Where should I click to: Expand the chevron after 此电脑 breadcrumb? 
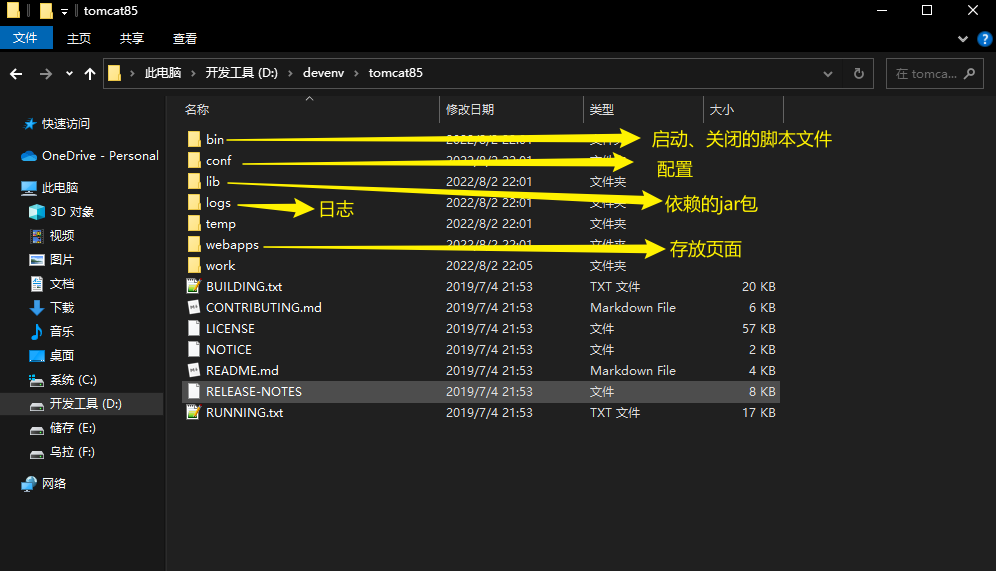click(x=193, y=74)
